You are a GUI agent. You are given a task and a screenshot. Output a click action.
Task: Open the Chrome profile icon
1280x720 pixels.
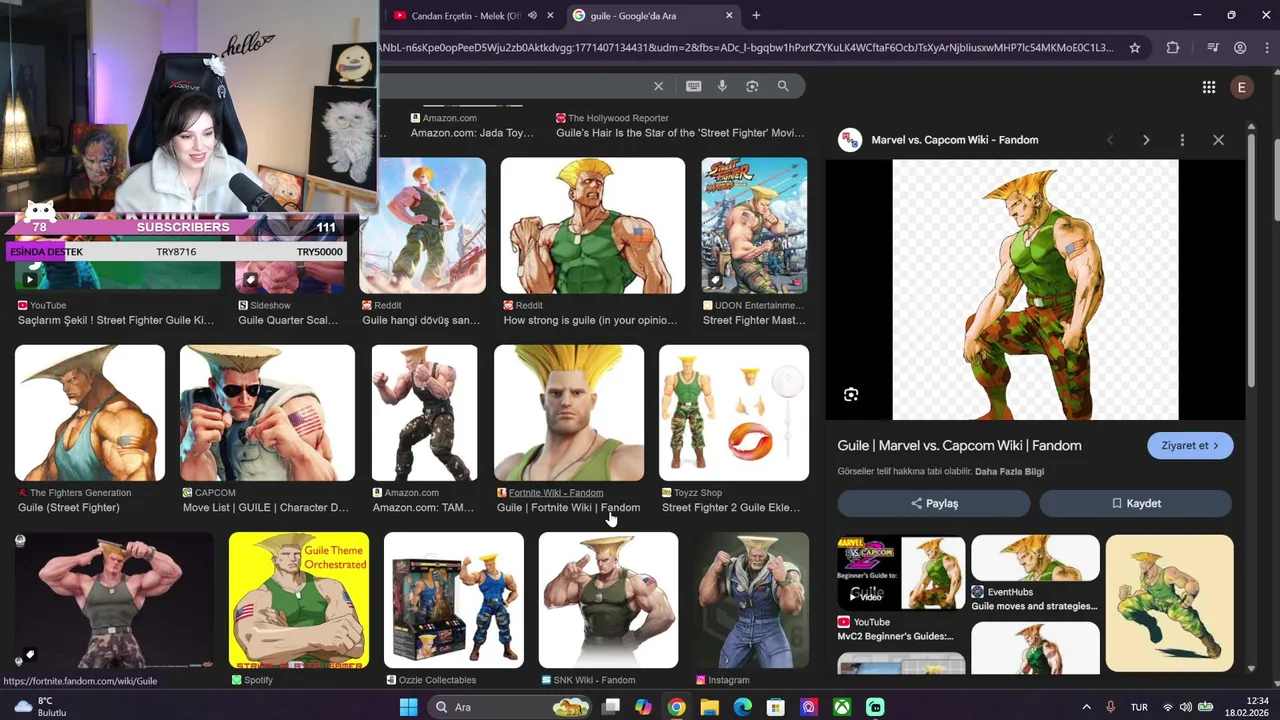(1240, 47)
